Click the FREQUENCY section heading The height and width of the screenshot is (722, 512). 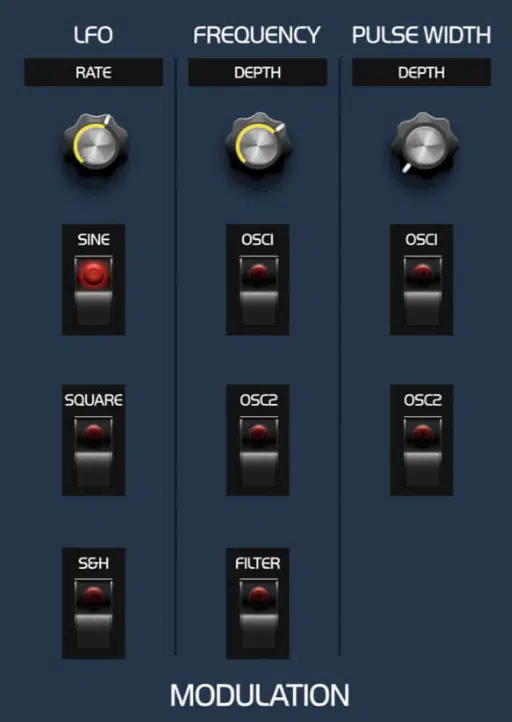(x=257, y=35)
